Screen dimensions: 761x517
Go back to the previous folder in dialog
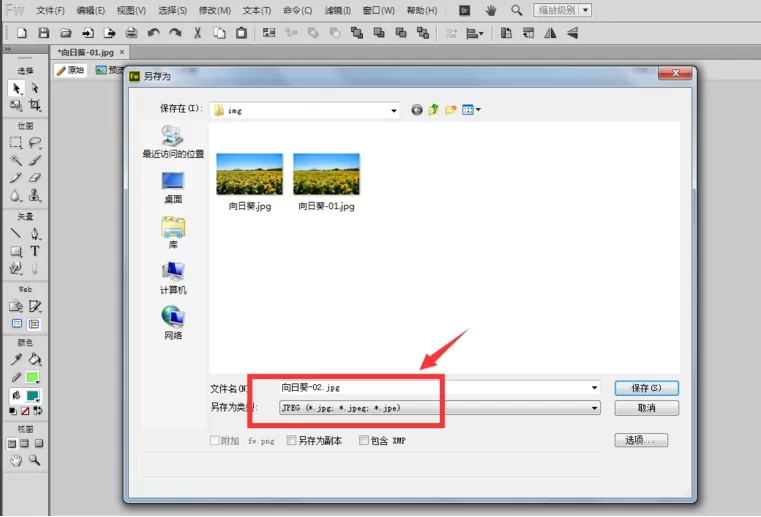point(416,110)
